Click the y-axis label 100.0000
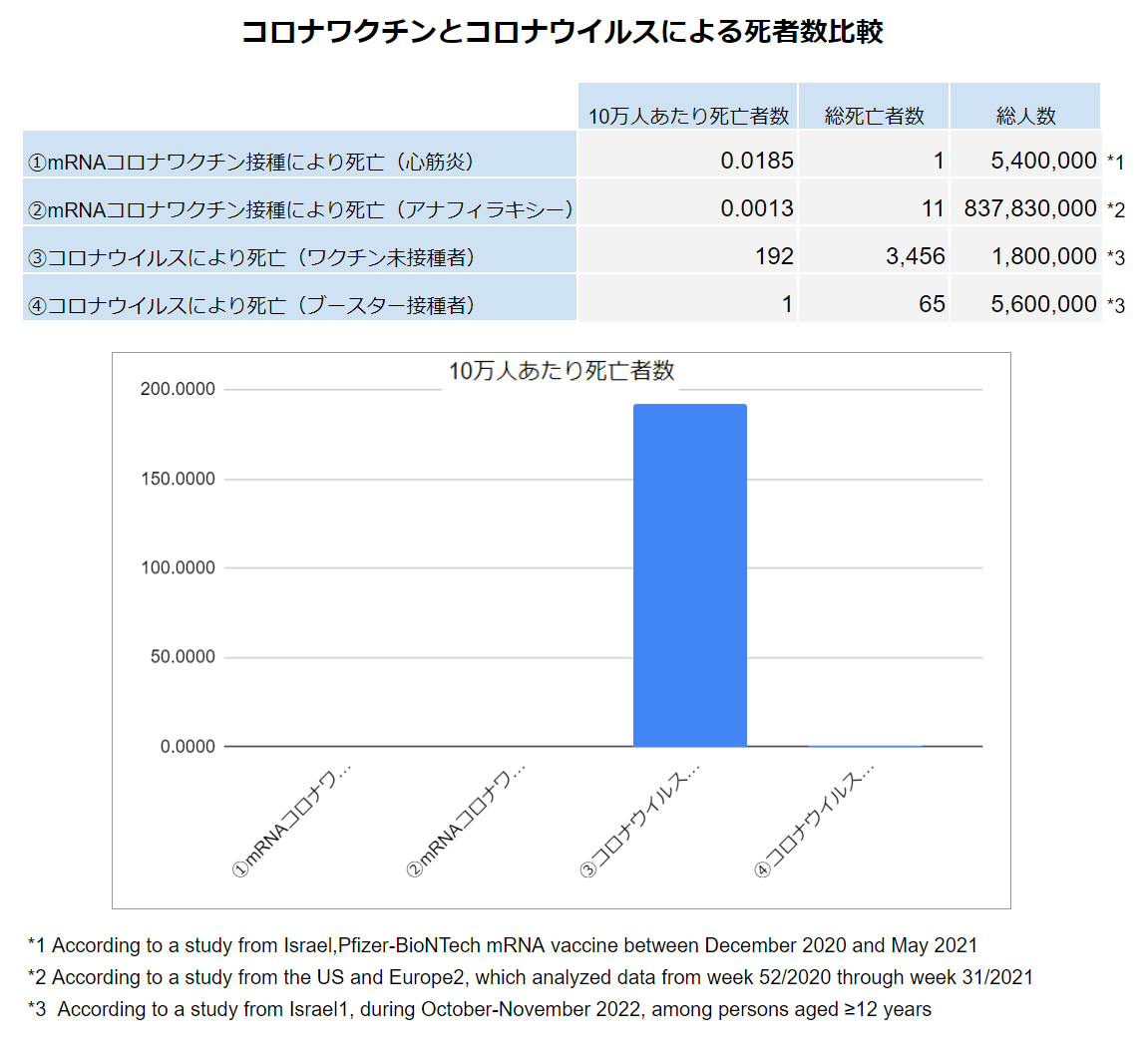The image size is (1148, 1047). (178, 567)
